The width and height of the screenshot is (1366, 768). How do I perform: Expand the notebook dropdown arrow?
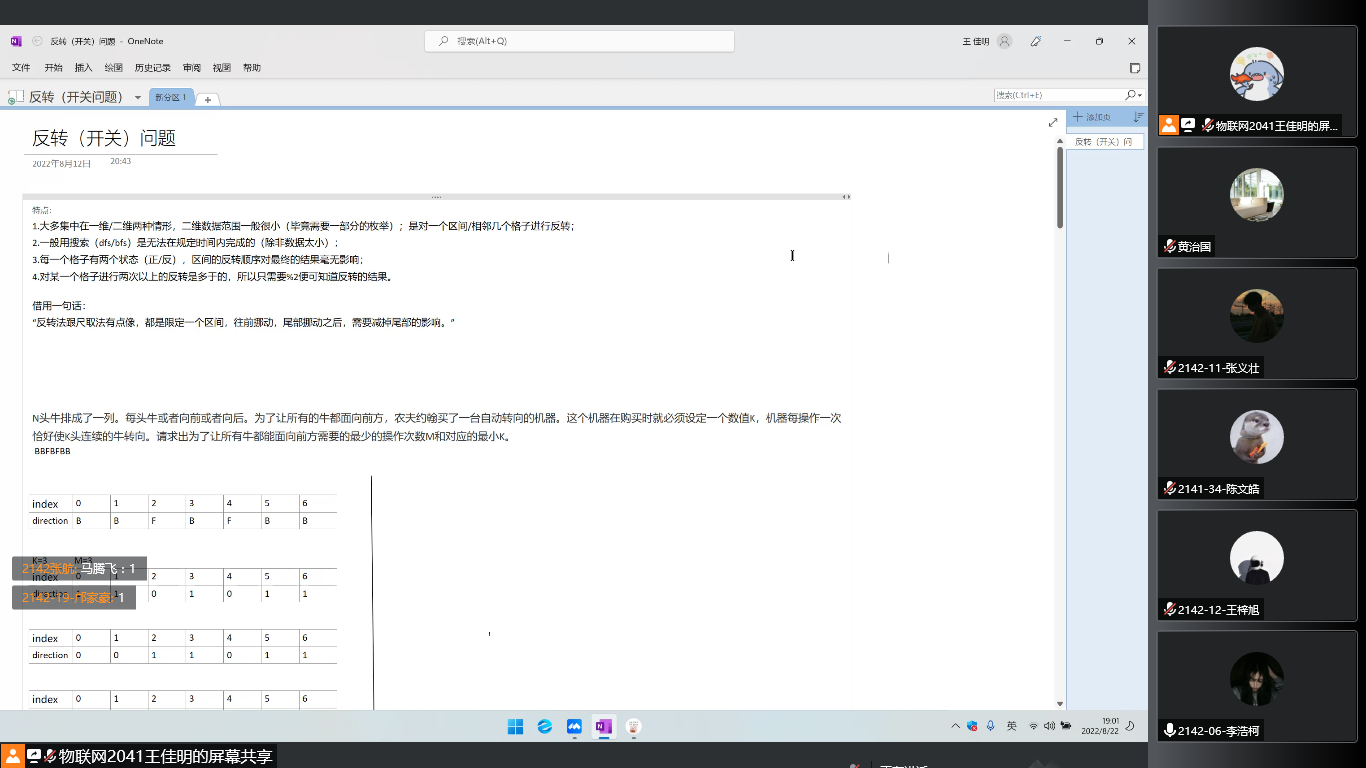tap(137, 98)
